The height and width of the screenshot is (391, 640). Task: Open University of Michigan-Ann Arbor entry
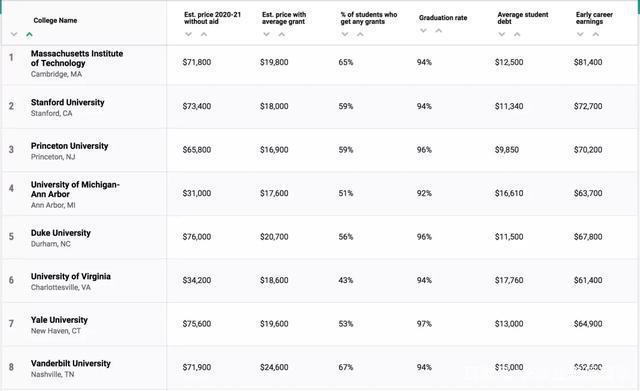click(x=75, y=189)
